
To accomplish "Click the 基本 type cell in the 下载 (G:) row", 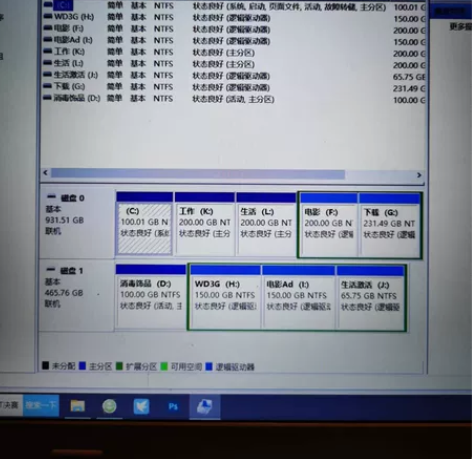I will pos(138,87).
